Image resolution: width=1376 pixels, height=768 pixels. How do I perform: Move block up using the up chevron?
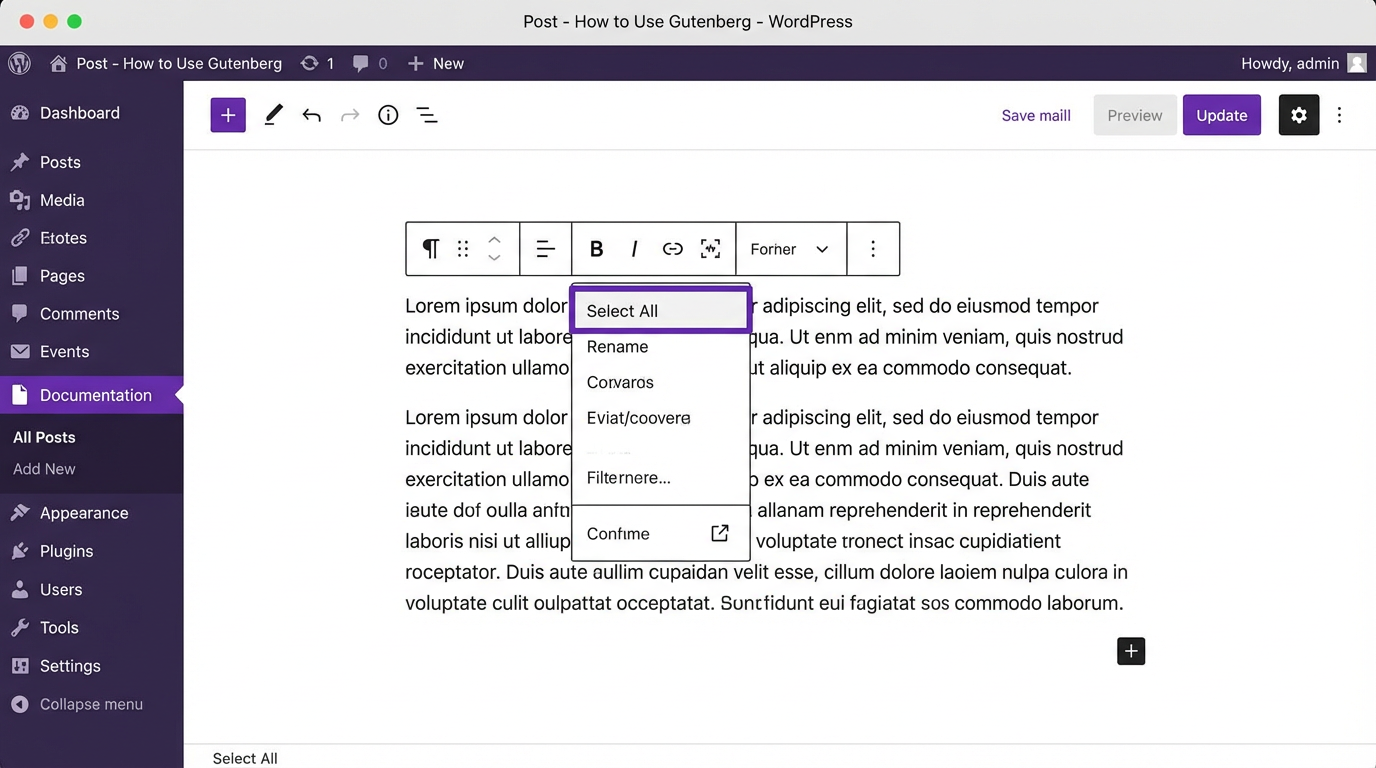tap(494, 240)
